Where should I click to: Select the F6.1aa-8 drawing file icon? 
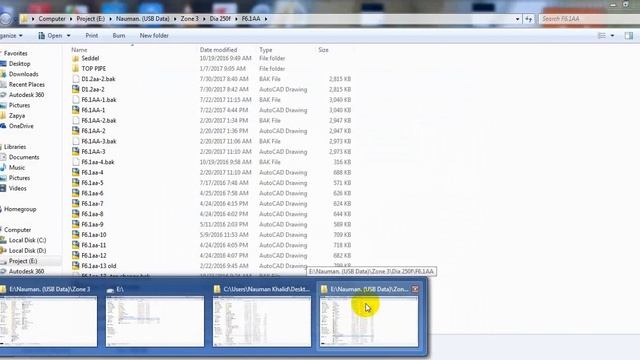point(76,214)
